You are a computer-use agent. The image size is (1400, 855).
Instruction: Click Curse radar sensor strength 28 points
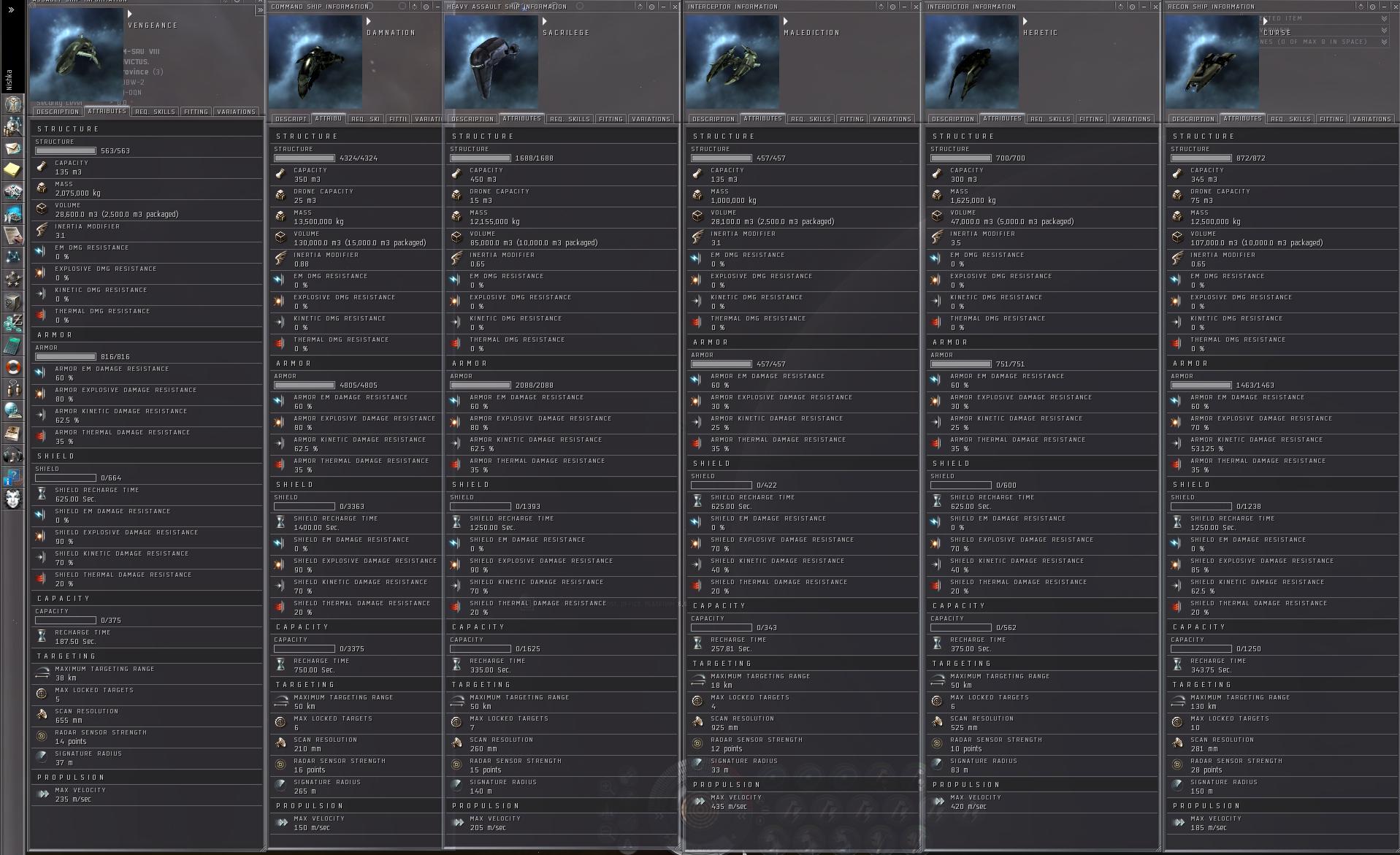[1206, 770]
